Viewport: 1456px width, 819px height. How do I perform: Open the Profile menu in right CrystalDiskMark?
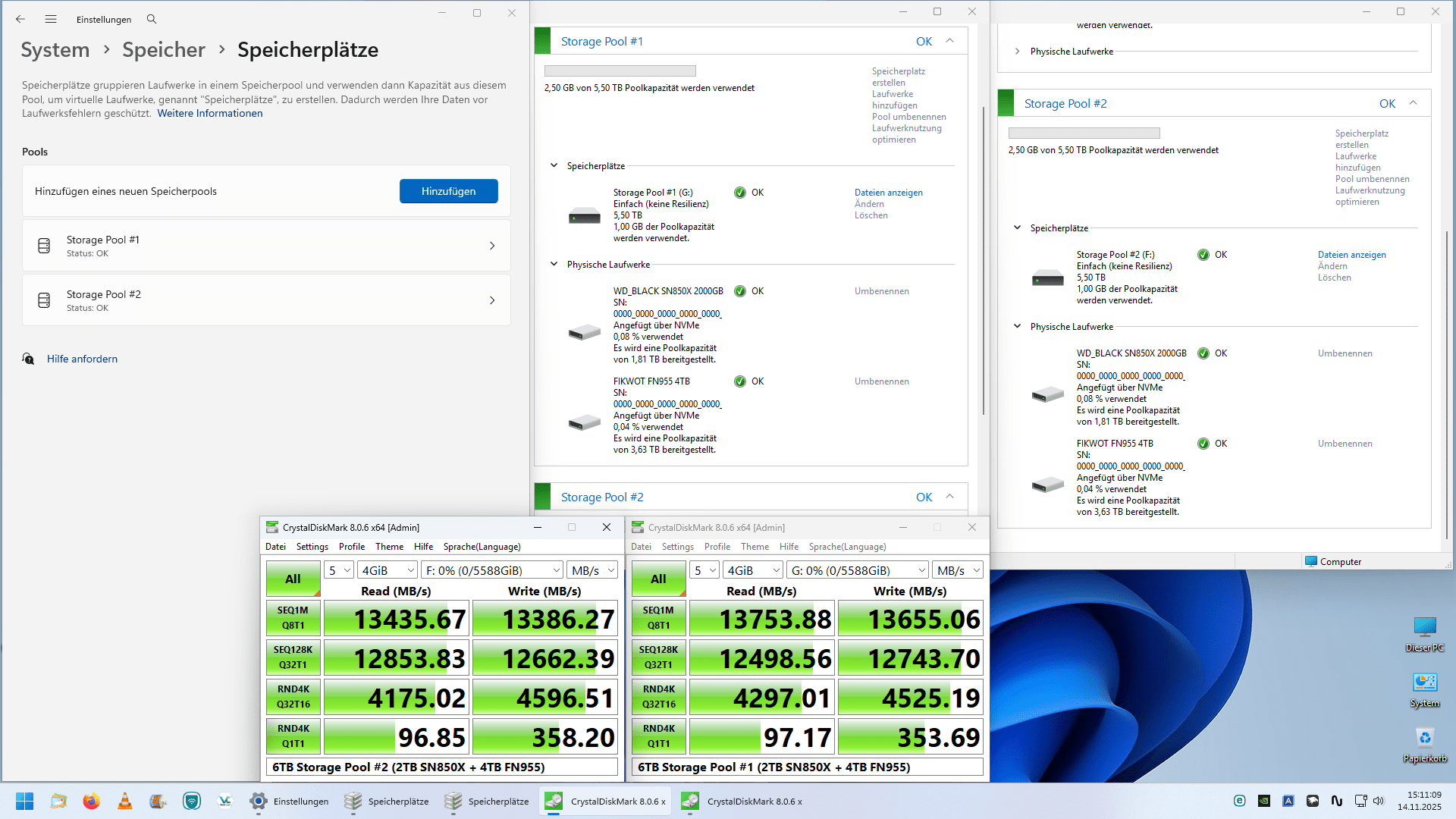(717, 547)
